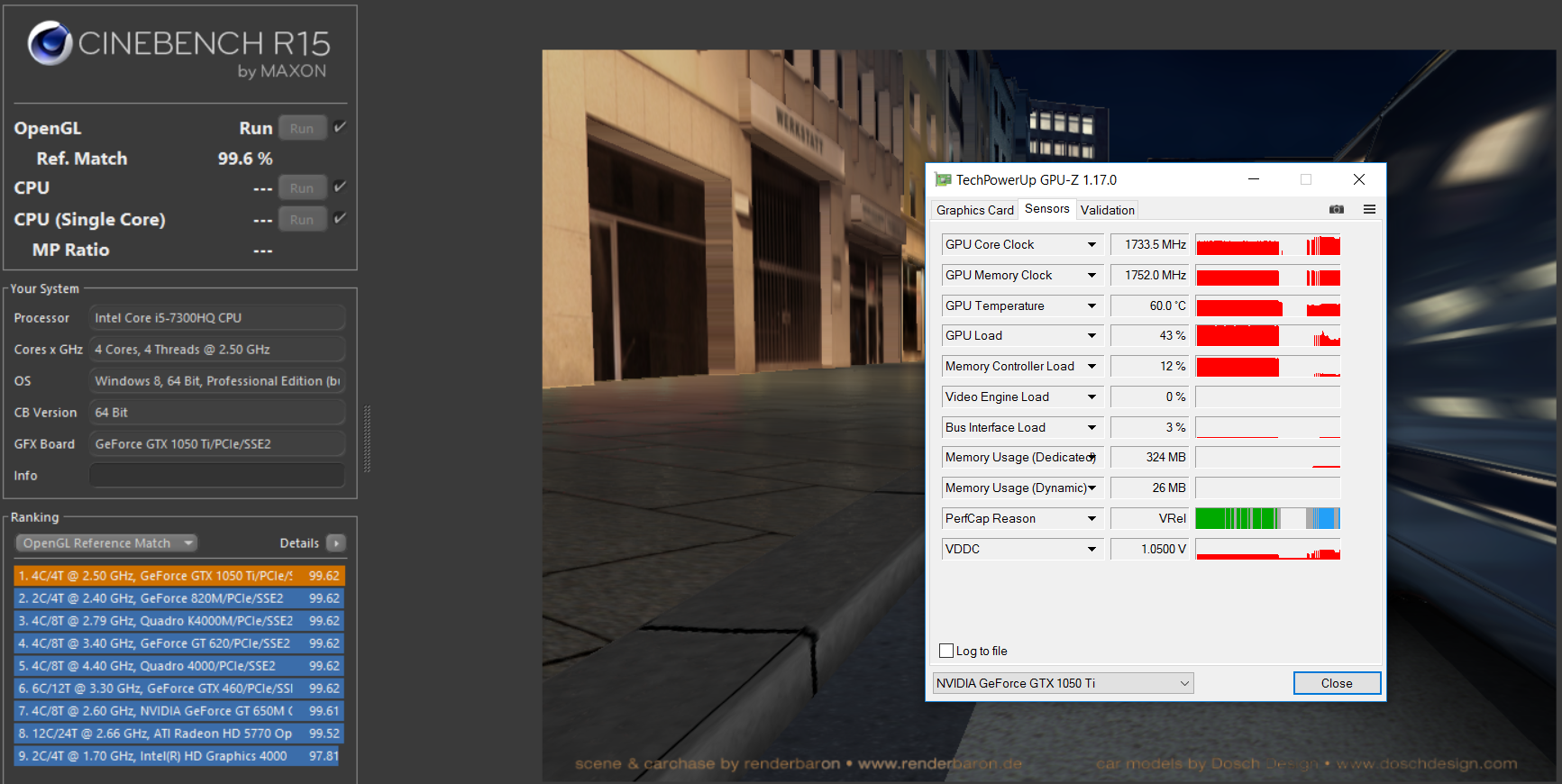Select the Sensors tab
This screenshot has height=784, width=1562.
1047,209
